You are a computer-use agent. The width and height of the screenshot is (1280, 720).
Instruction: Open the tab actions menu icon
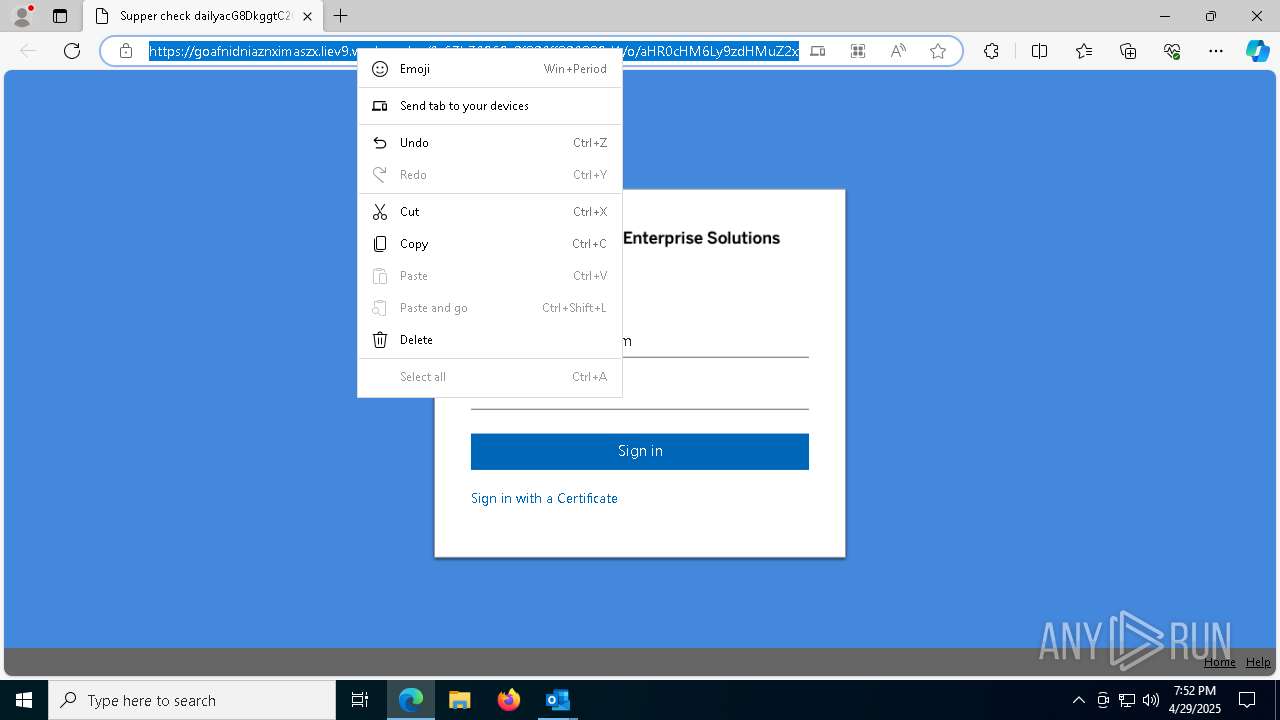click(x=60, y=16)
